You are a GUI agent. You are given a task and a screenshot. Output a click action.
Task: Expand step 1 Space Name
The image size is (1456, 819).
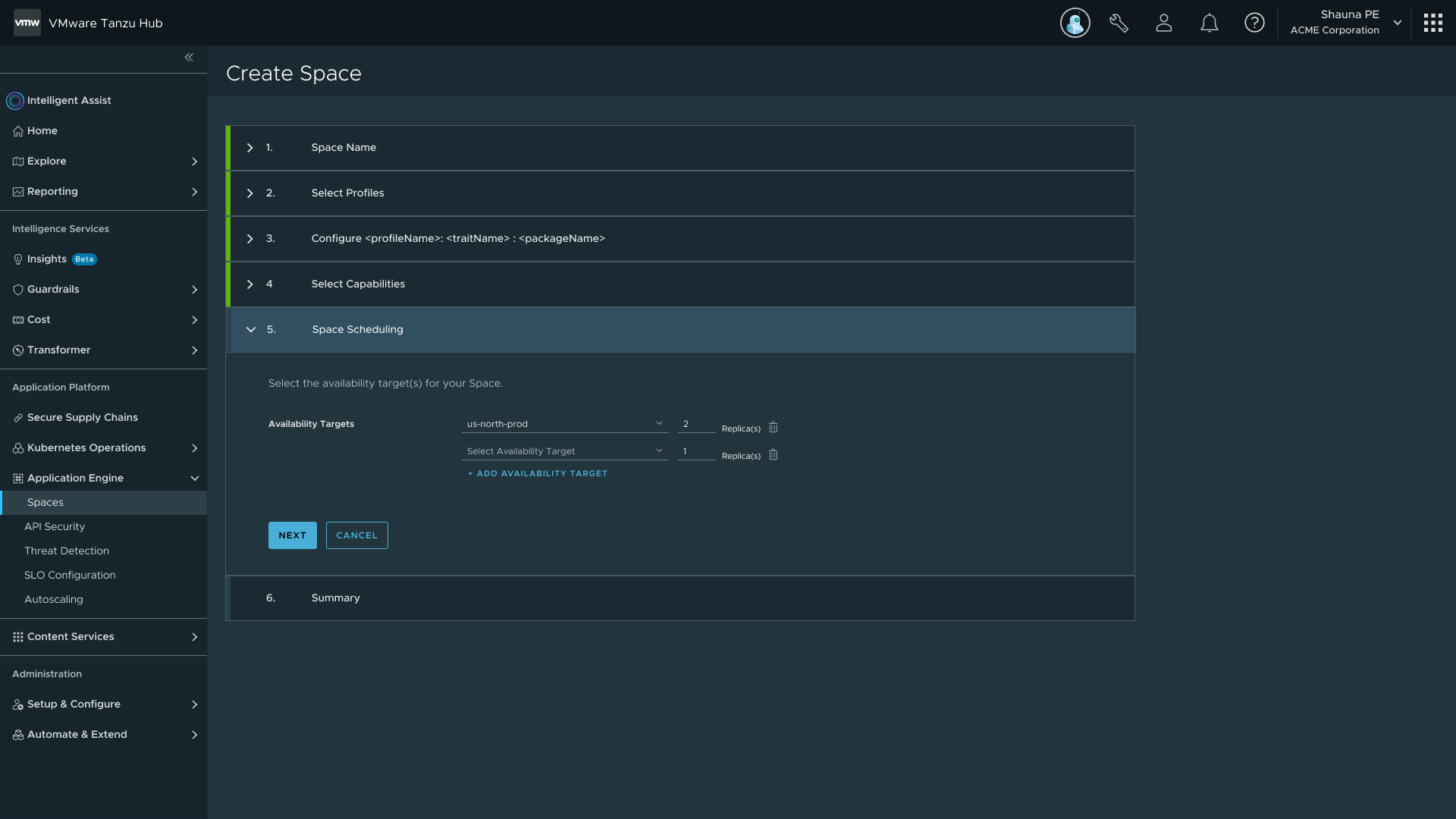249,148
